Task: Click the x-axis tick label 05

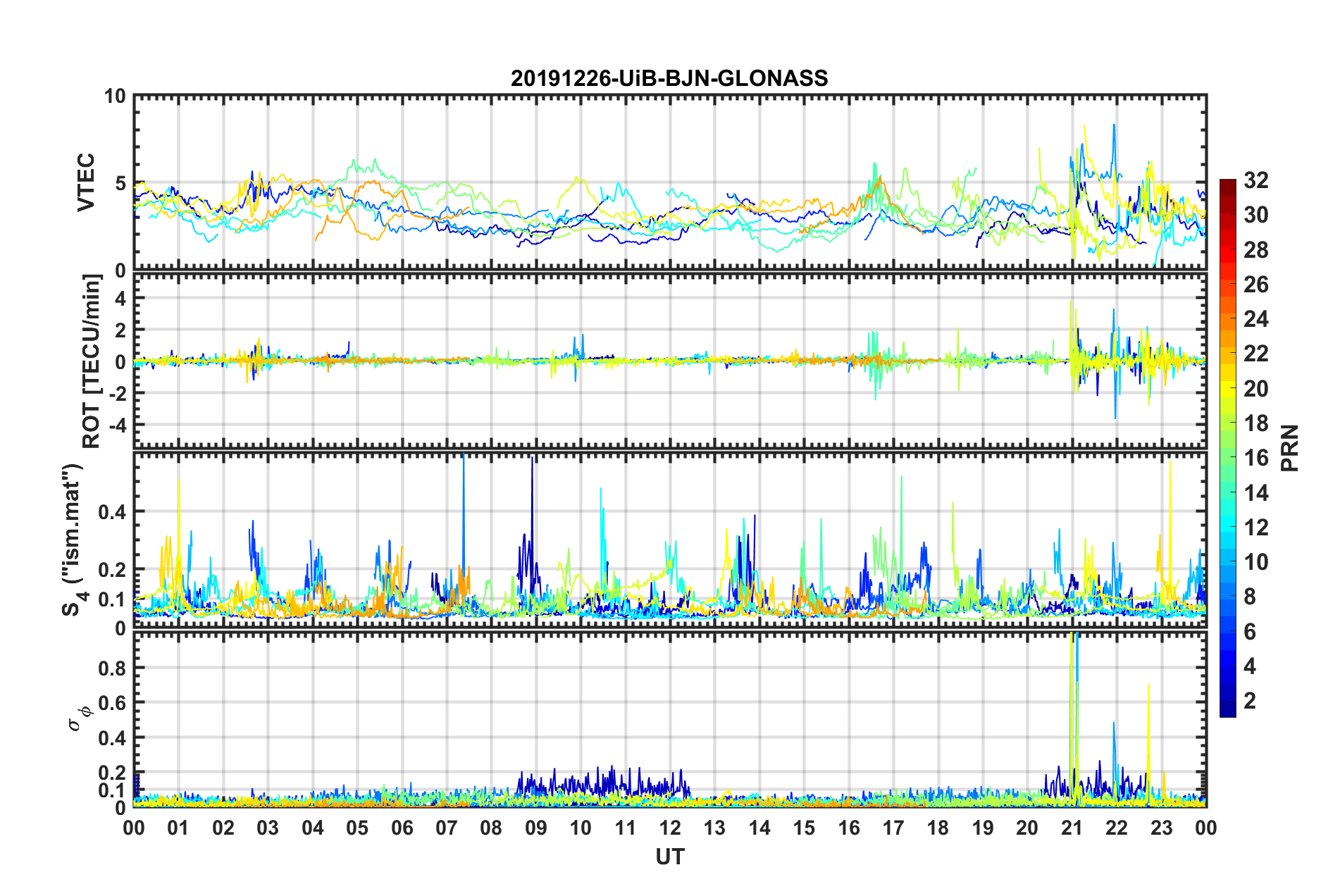Action: point(357,828)
